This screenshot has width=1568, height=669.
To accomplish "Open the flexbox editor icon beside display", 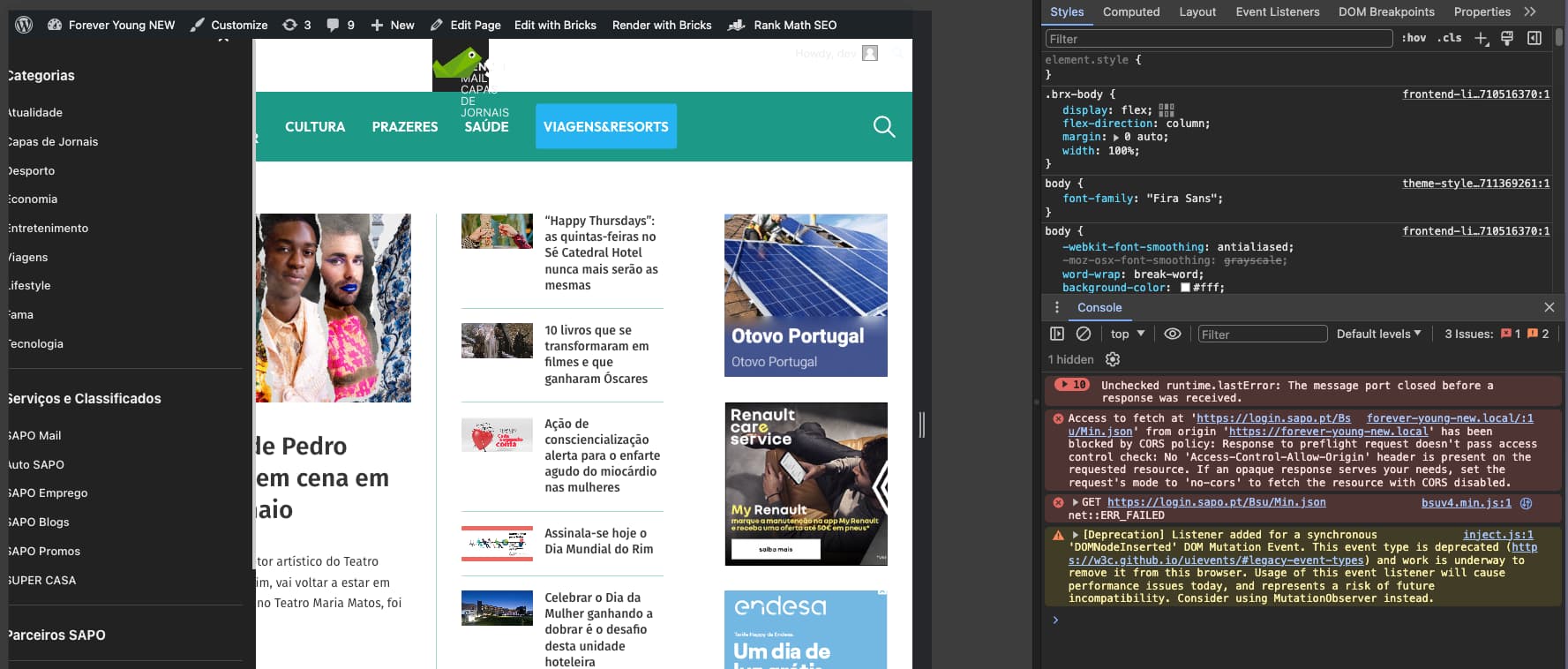I will point(1167,110).
